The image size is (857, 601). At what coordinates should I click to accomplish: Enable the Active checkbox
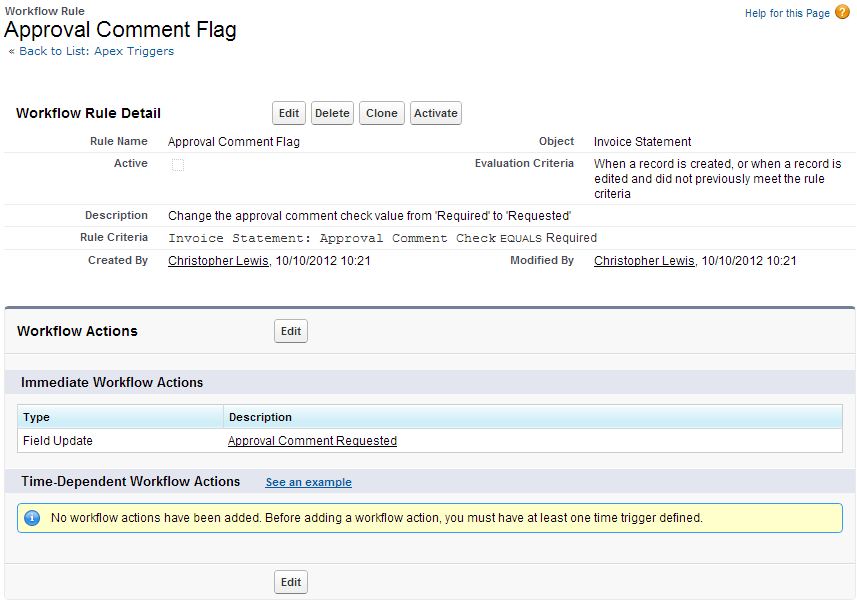[178, 164]
